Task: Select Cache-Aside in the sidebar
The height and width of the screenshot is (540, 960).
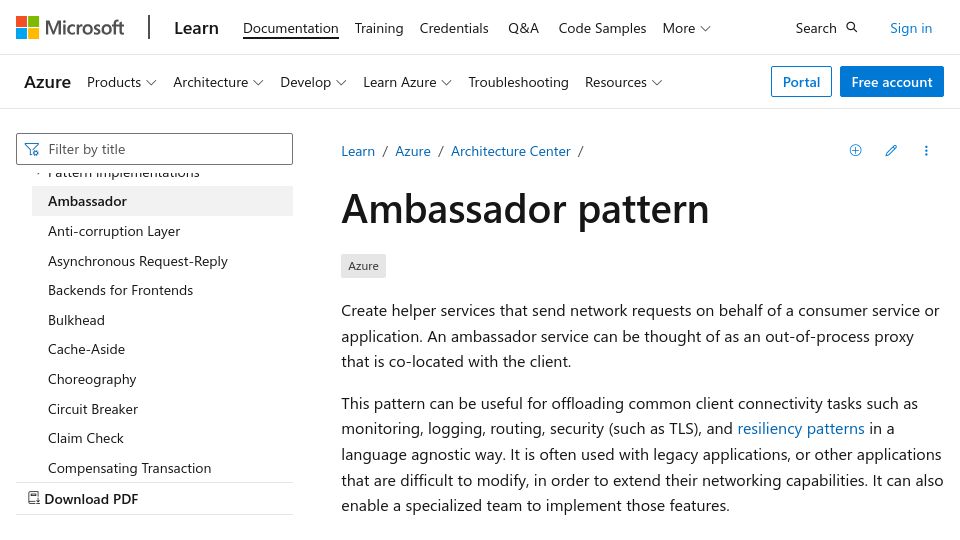Action: (x=86, y=350)
